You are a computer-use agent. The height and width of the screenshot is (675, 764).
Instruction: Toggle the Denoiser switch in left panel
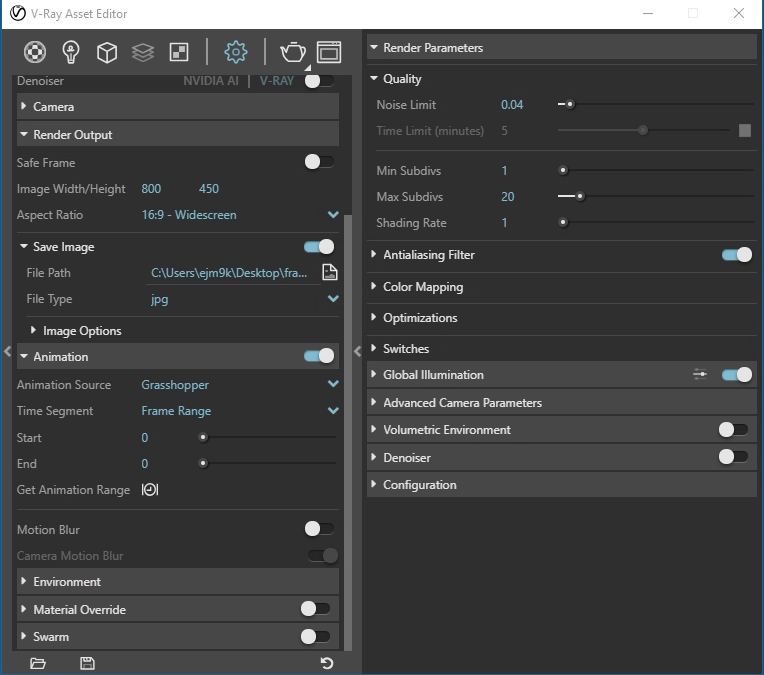(x=319, y=81)
